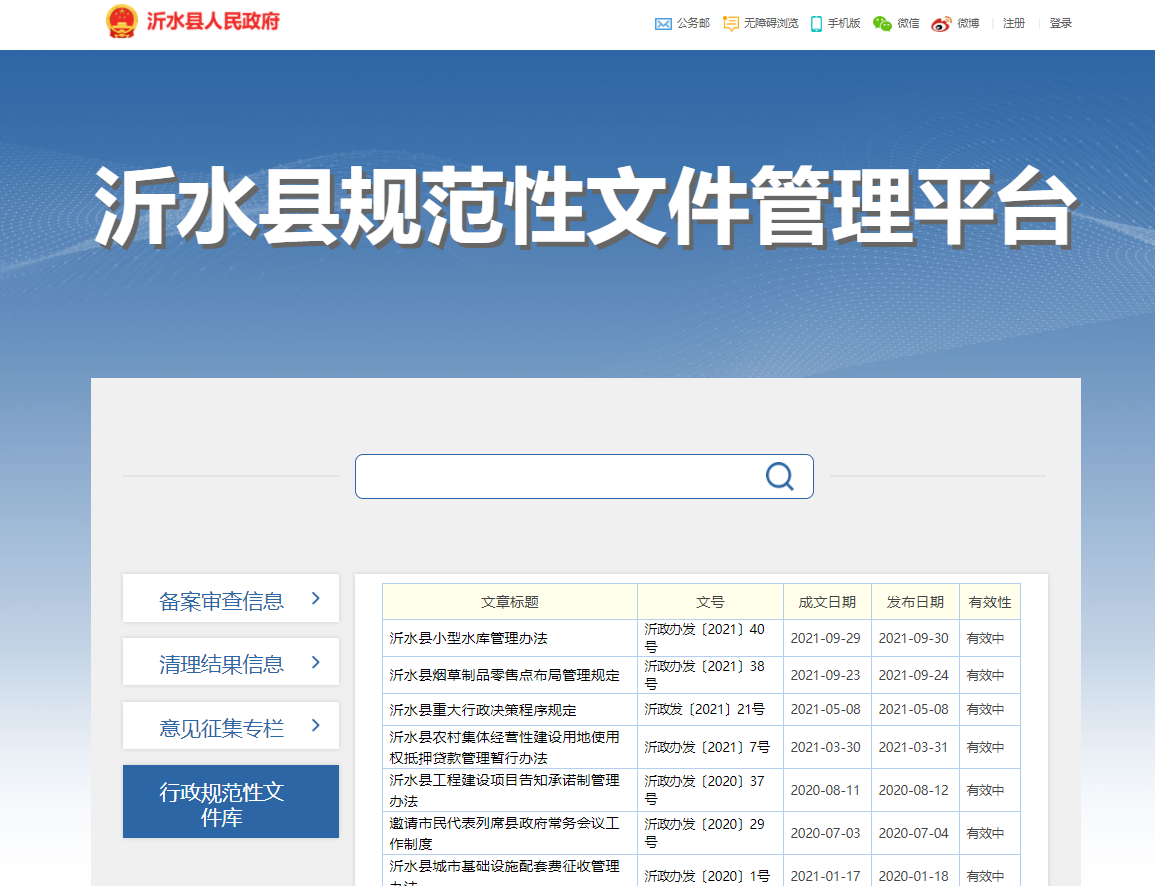Click the 登录 login link
The width and height of the screenshot is (1155, 886).
point(1061,23)
